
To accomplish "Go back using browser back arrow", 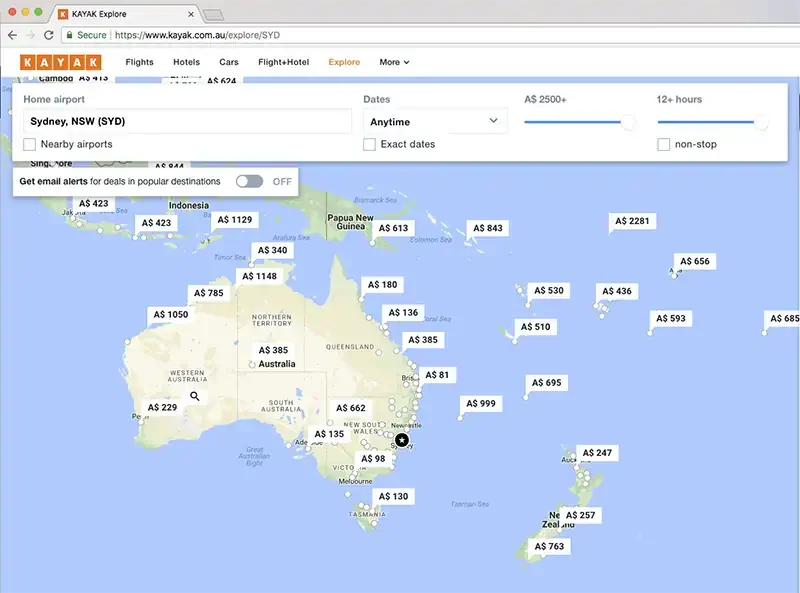I will pyautogui.click(x=12, y=35).
